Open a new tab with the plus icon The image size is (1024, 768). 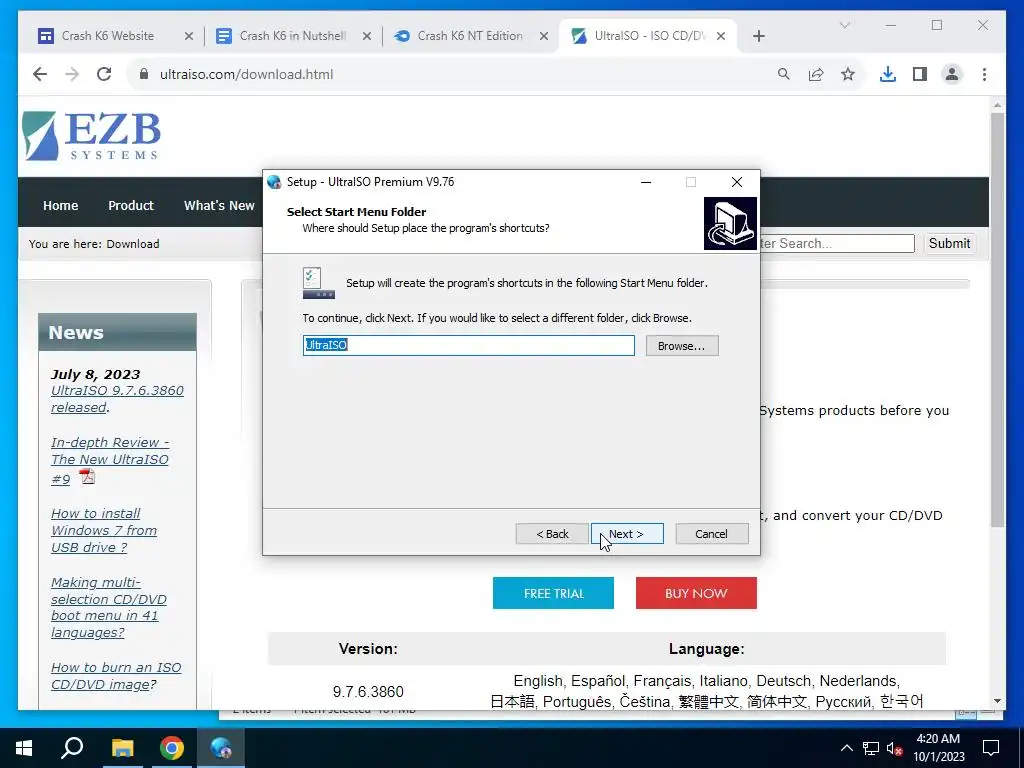[758, 36]
